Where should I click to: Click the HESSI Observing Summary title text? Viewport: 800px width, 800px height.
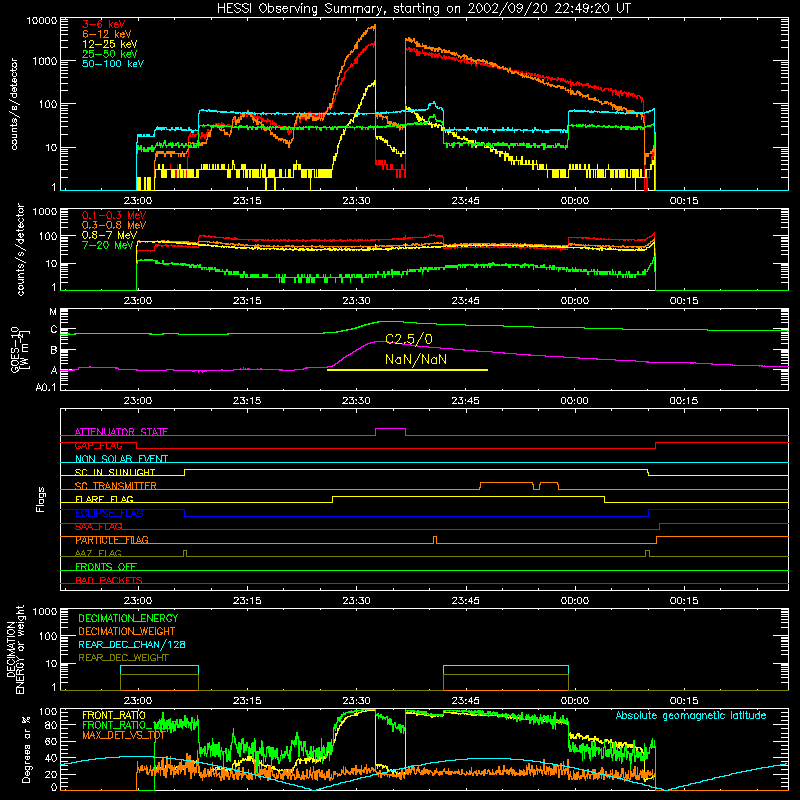[x=423, y=9]
